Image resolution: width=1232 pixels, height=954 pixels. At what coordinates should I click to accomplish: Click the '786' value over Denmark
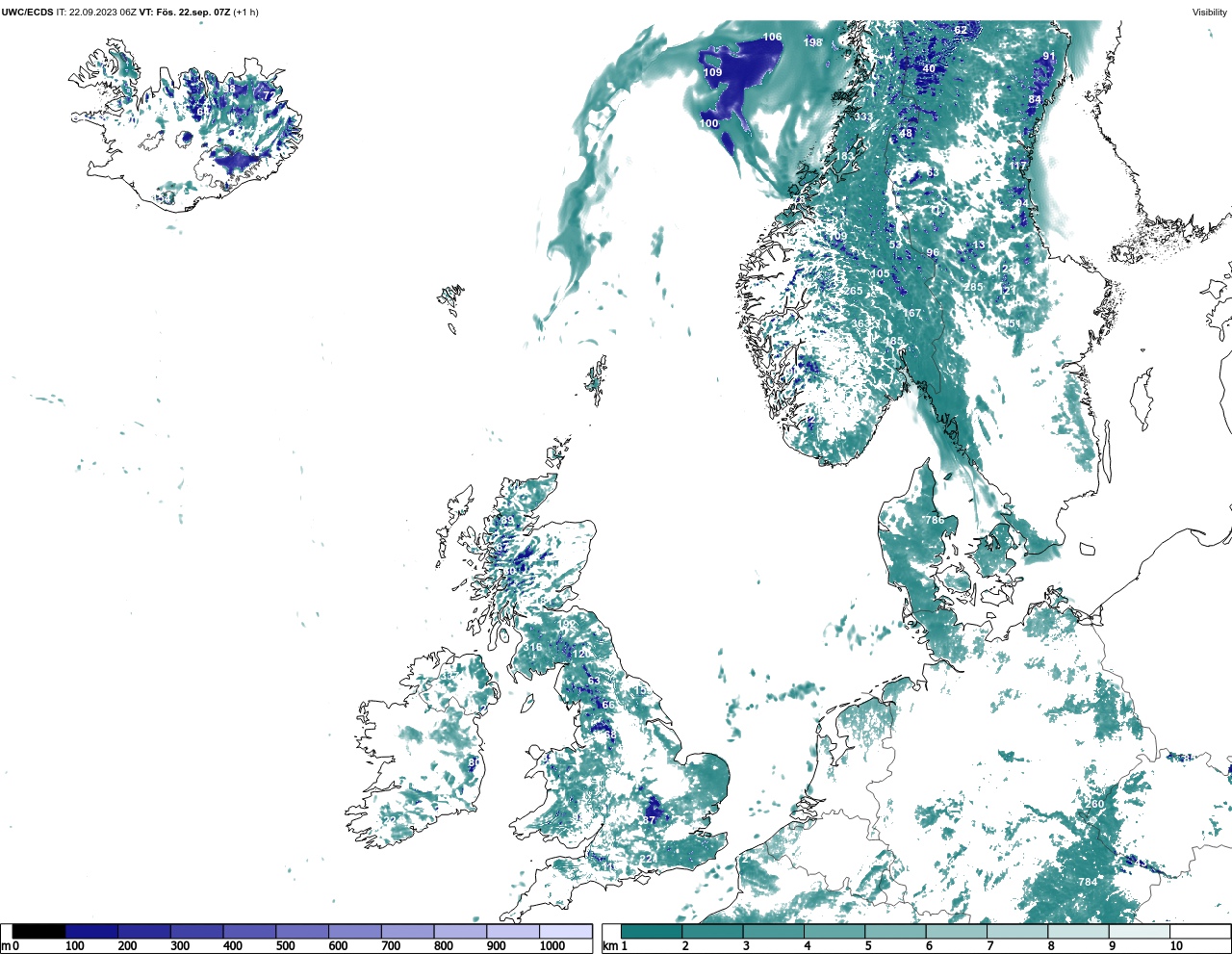pyautogui.click(x=935, y=521)
